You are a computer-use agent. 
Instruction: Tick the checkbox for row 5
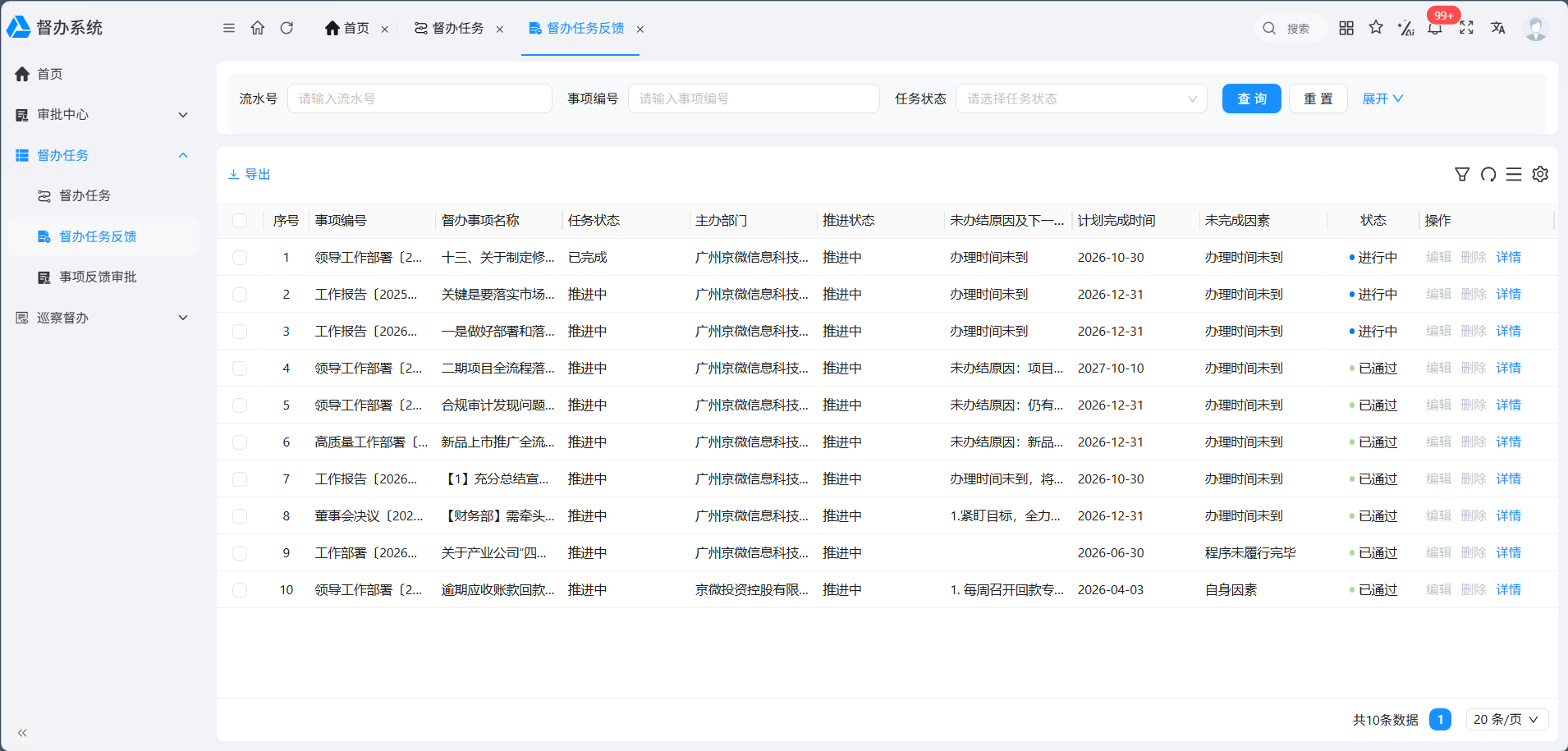(240, 405)
